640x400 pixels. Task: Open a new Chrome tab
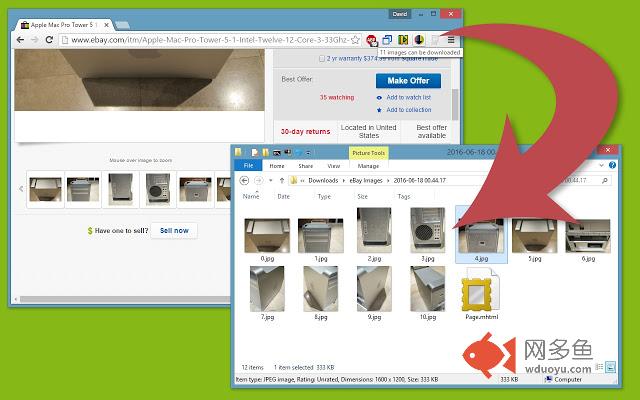(x=122, y=25)
